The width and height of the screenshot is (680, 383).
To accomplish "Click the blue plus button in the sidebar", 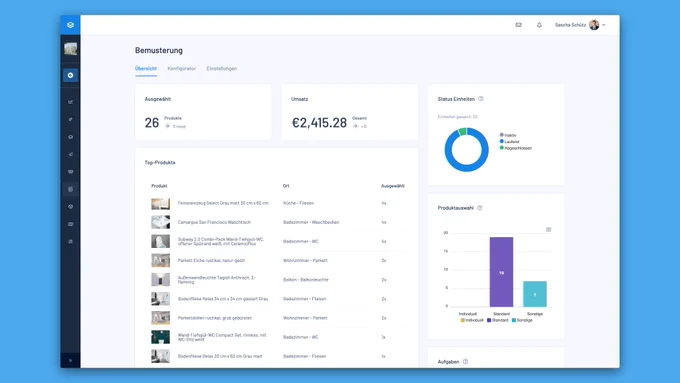I will (70, 75).
